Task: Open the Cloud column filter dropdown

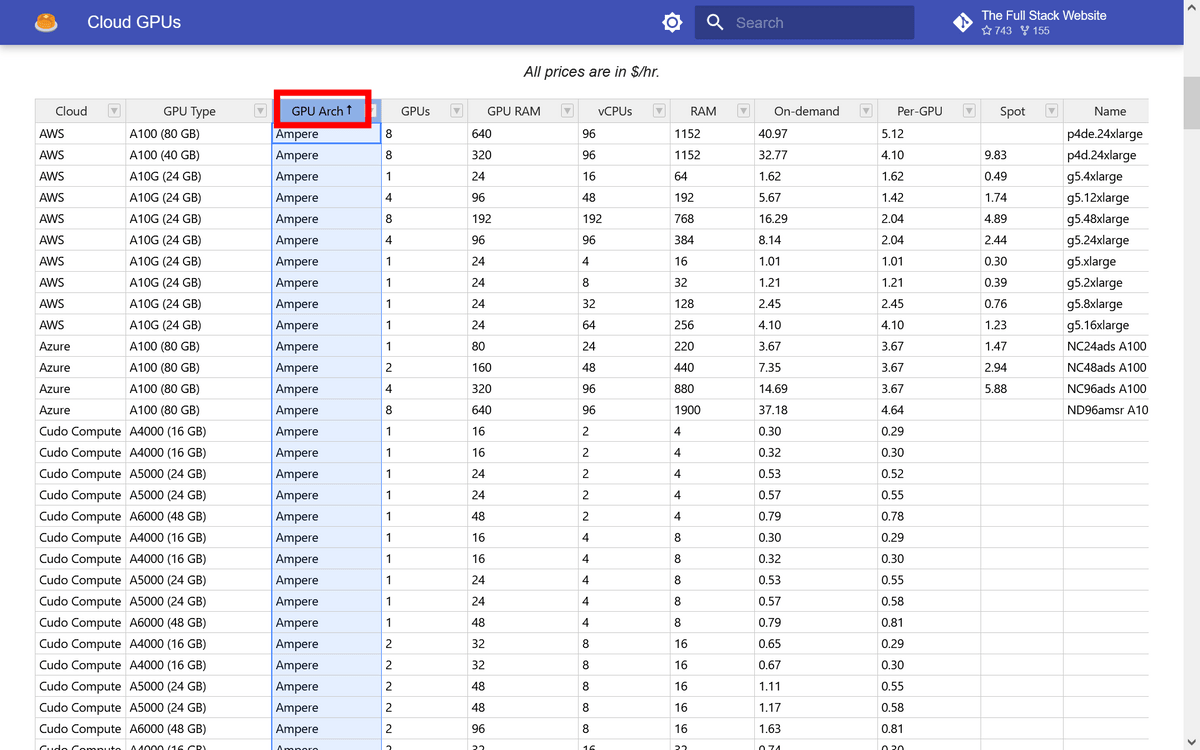Action: [114, 111]
